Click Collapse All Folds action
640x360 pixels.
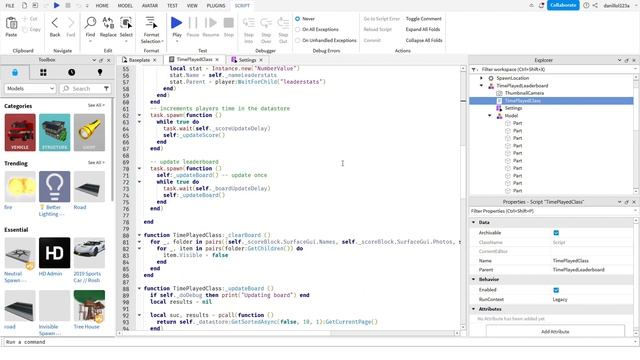424,40
